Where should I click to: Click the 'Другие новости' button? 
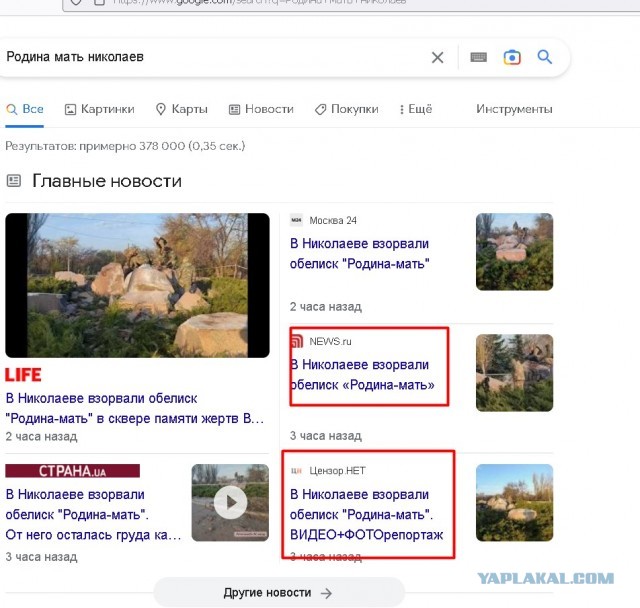(279, 592)
